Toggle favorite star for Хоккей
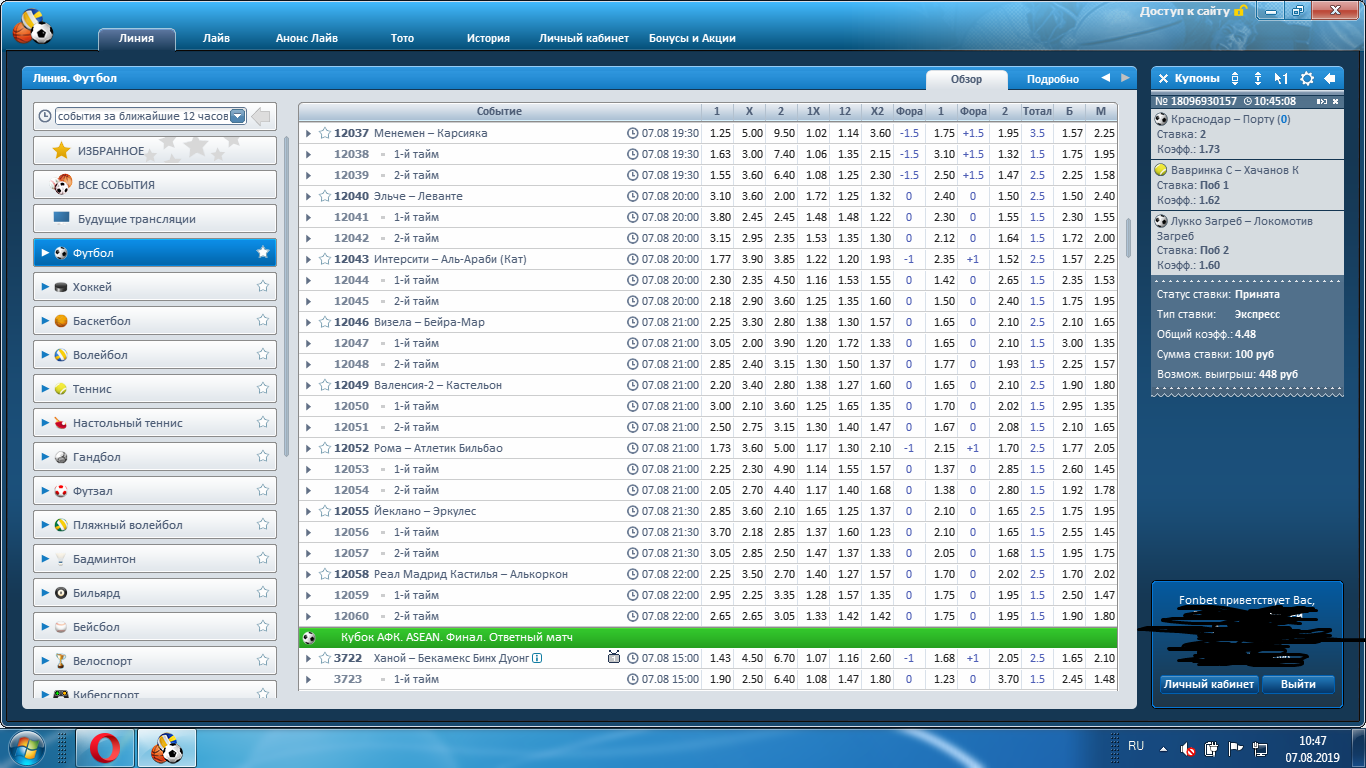This screenshot has height=768, width=1366. click(263, 287)
